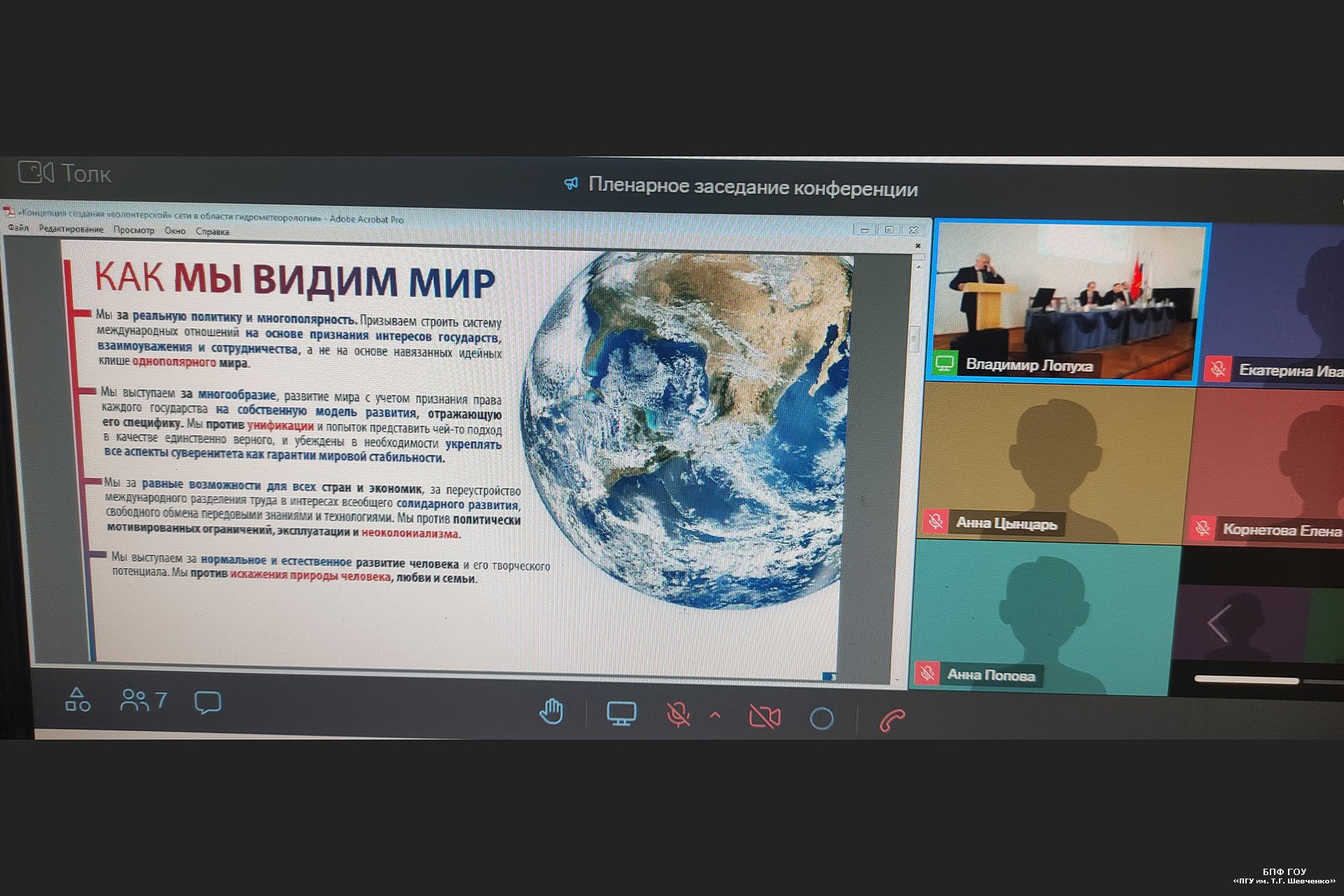
Task: Click the conference title Пленарное заседание конференции
Action: 752,187
